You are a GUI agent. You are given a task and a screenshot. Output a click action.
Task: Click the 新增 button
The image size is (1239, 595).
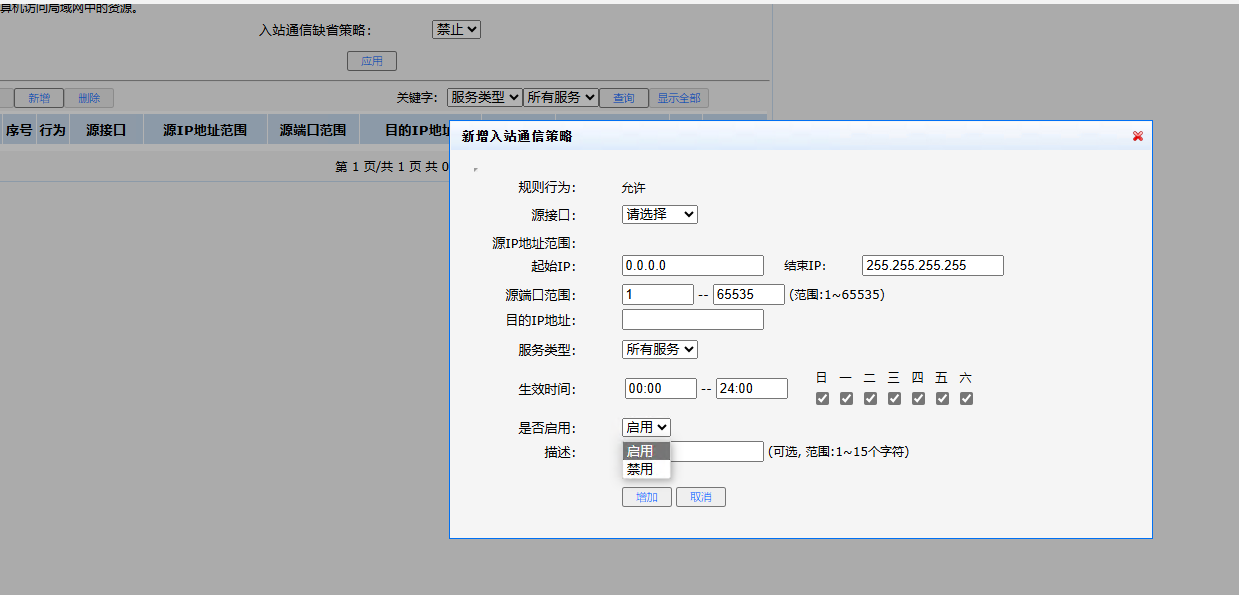(x=39, y=98)
